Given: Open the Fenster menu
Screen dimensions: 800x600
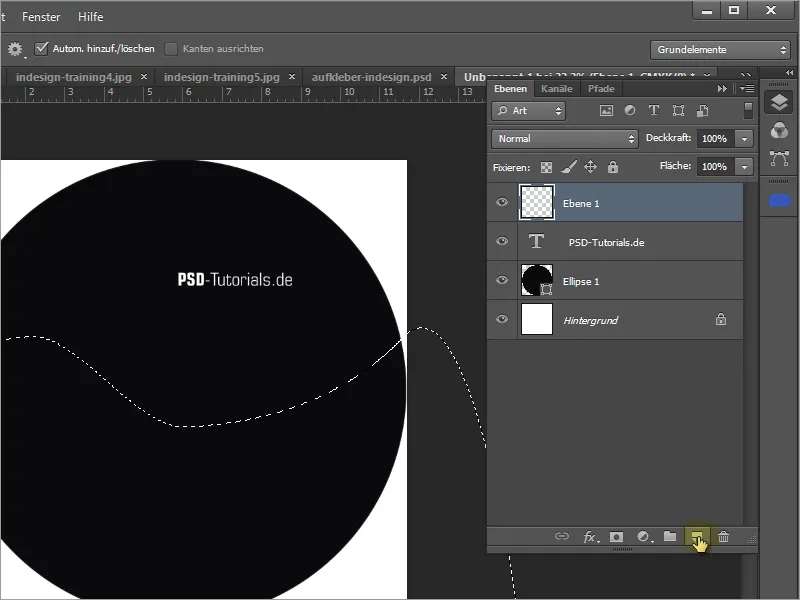Looking at the screenshot, I should tap(41, 17).
